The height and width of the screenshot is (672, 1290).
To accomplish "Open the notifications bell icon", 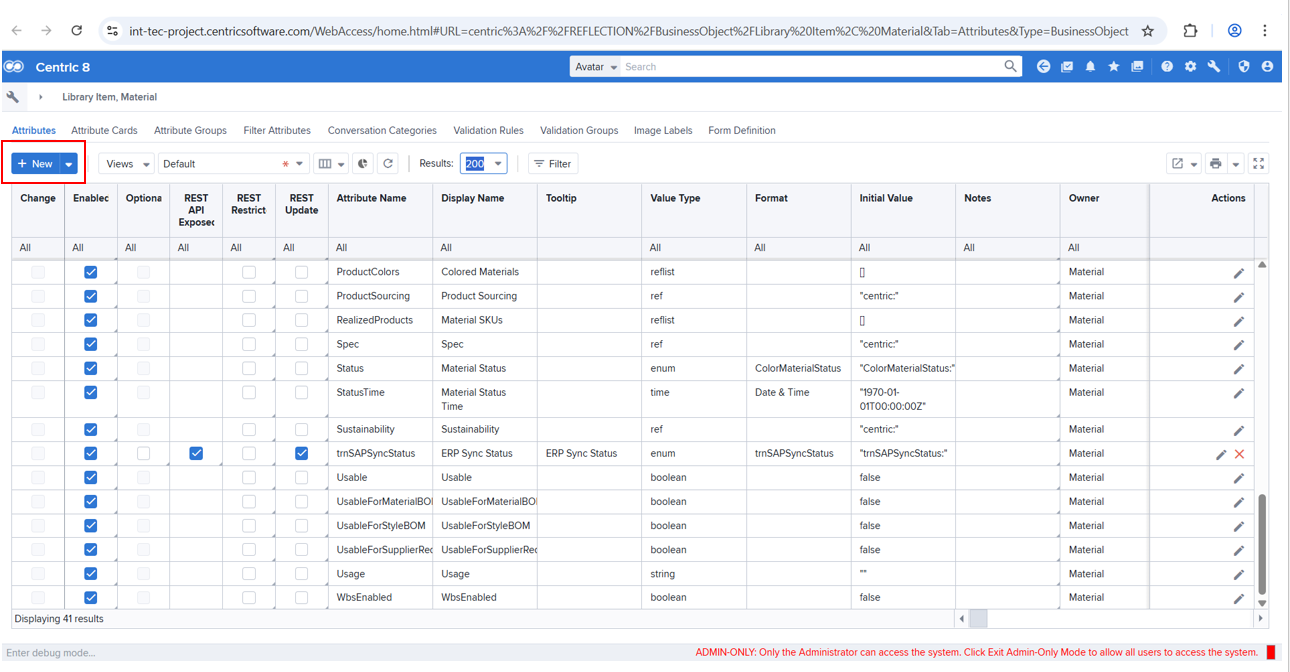I will 1090,67.
